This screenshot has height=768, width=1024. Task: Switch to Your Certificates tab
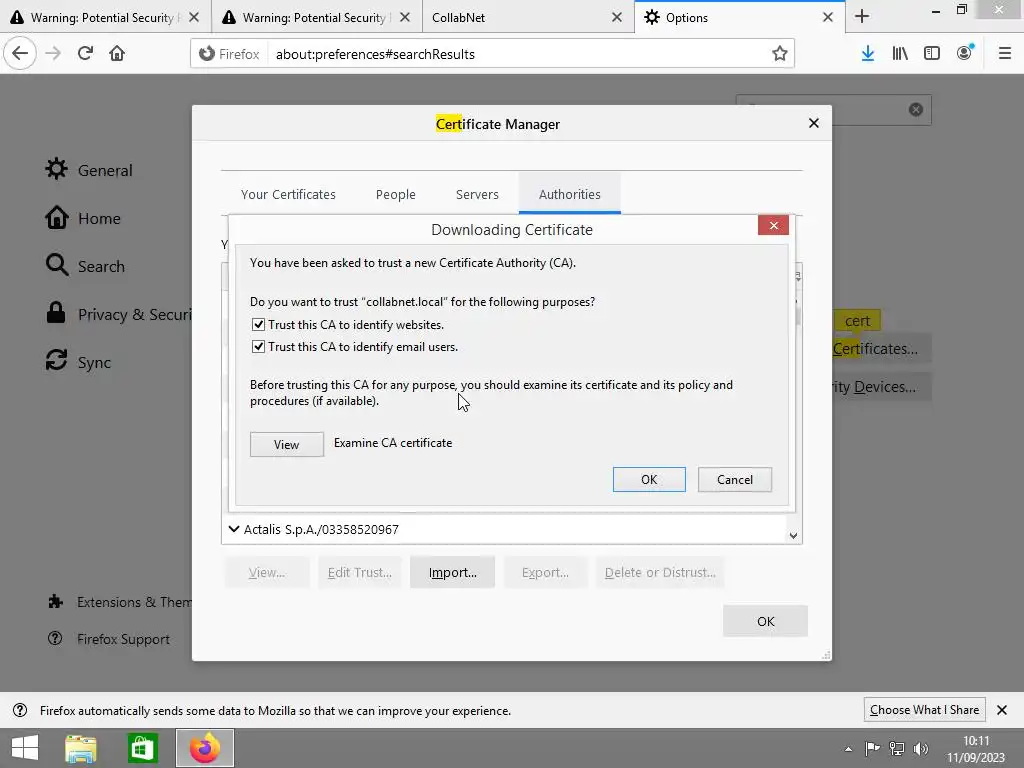point(288,194)
